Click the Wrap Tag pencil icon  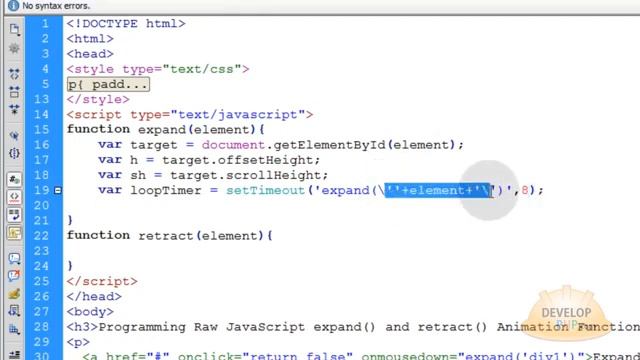[14, 293]
